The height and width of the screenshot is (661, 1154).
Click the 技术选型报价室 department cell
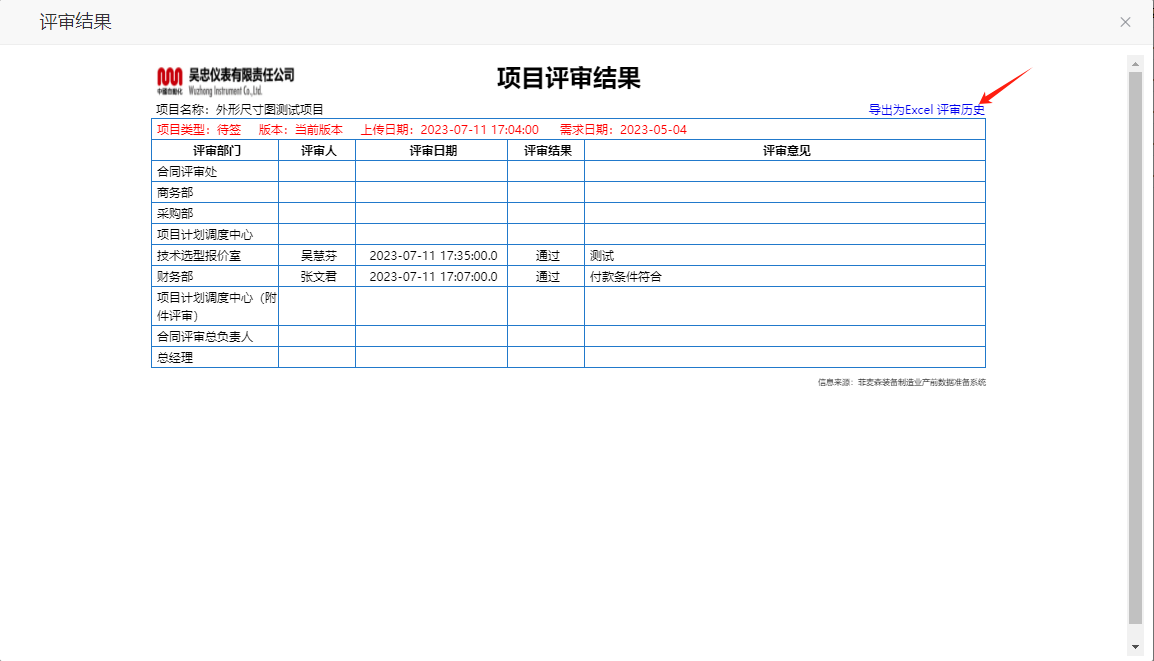pyautogui.click(x=199, y=256)
